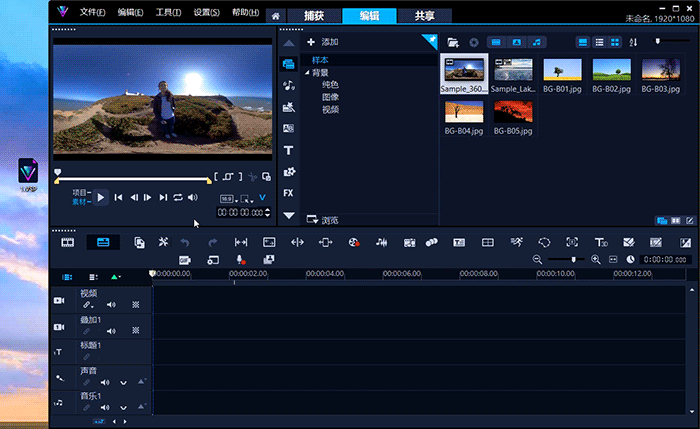Click the zoom in magnifier on timeline
Viewport: 700px width, 429px height.
[x=596, y=260]
